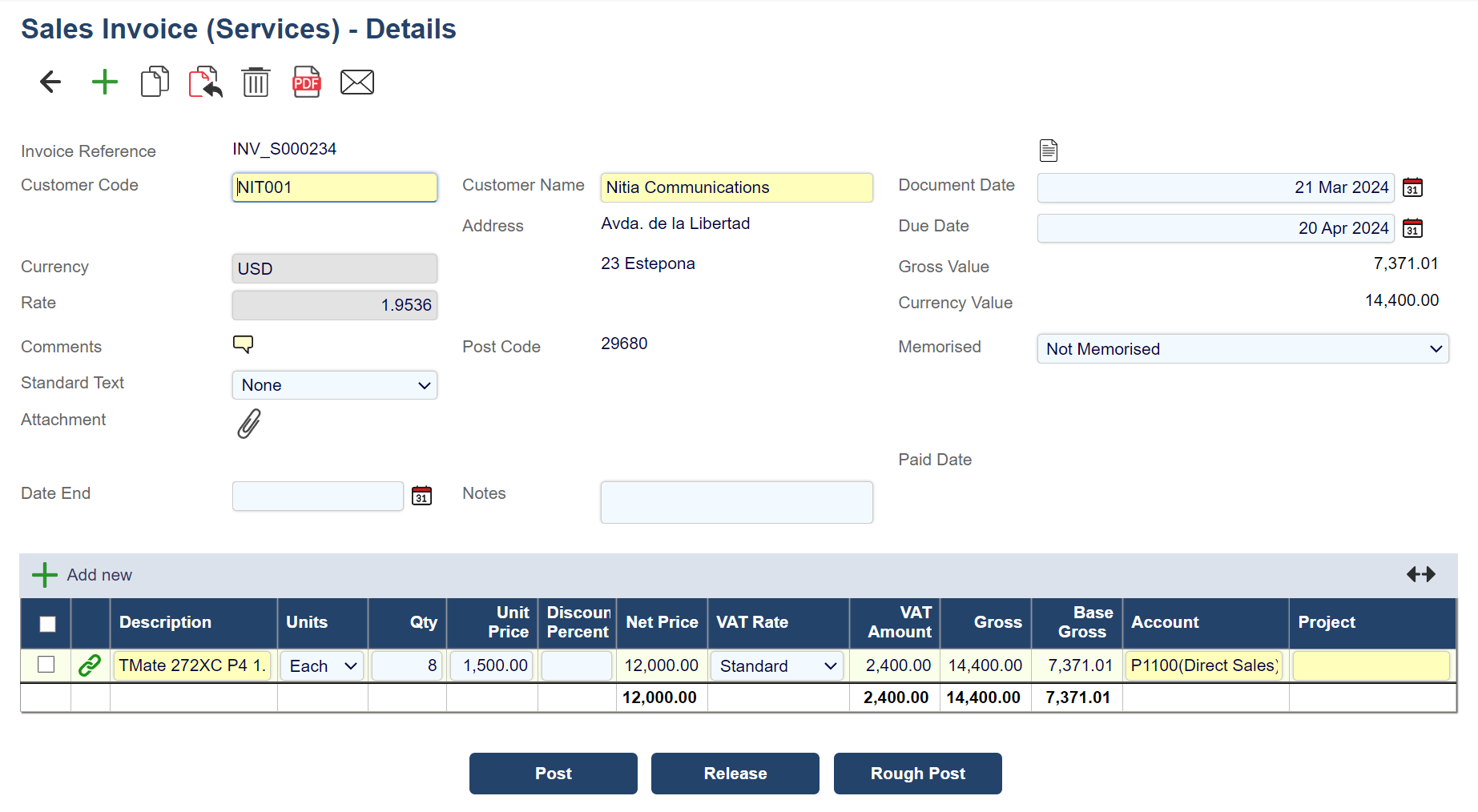
Task: Open the Units Each dropdown
Action: (322, 666)
